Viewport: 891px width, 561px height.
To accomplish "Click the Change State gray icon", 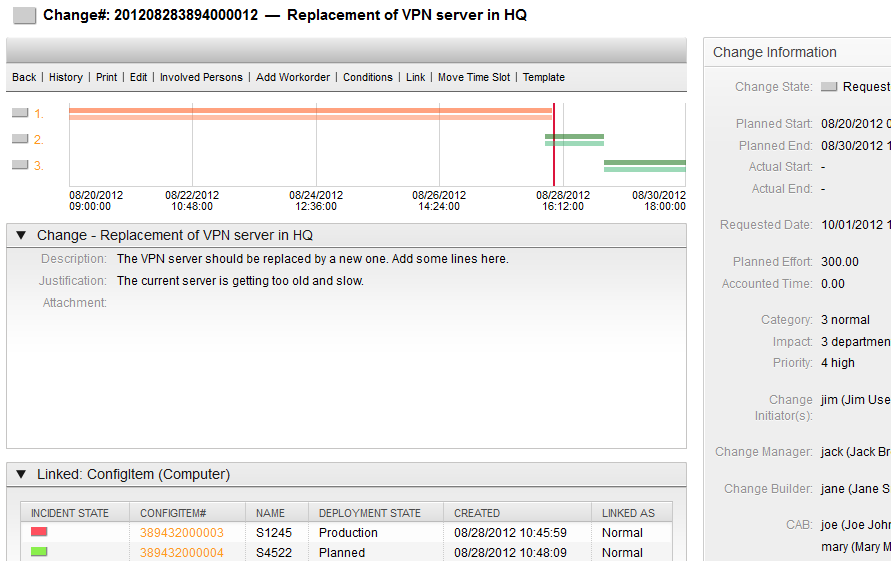I will [828, 87].
